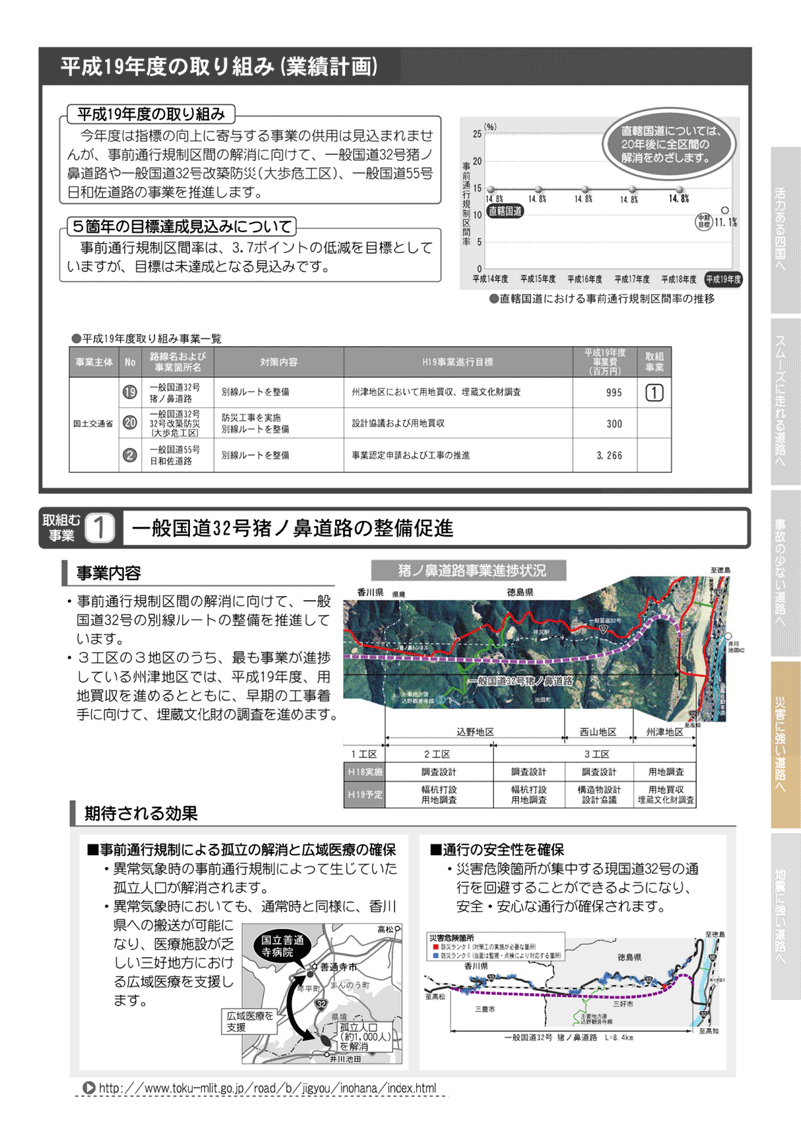The image size is (801, 1133).
Task: Click the round arrow icon before the URL
Action: pos(89,1087)
